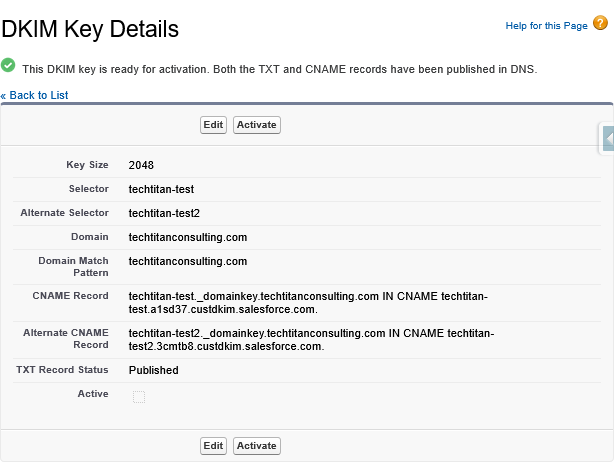Viewport: 614px width, 472px height.
Task: Select the Domain value techtitanconsulting.com
Action: pyautogui.click(x=188, y=237)
